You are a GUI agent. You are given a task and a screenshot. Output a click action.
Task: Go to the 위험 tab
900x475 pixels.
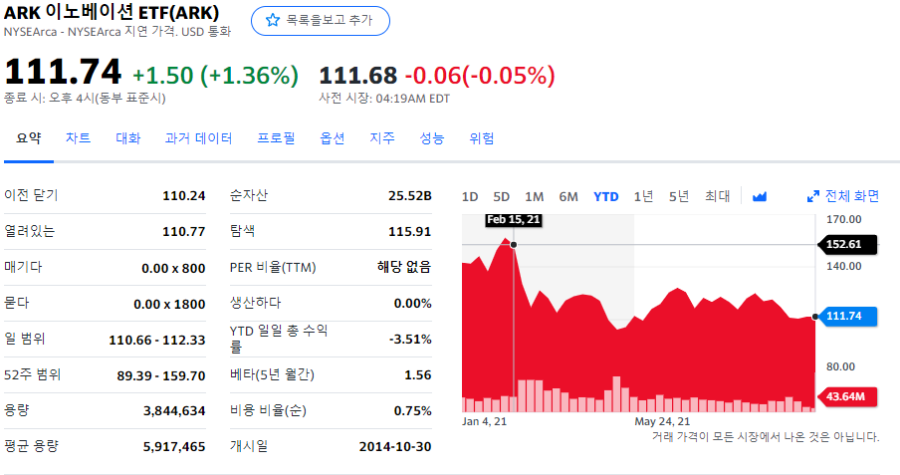[x=482, y=138]
